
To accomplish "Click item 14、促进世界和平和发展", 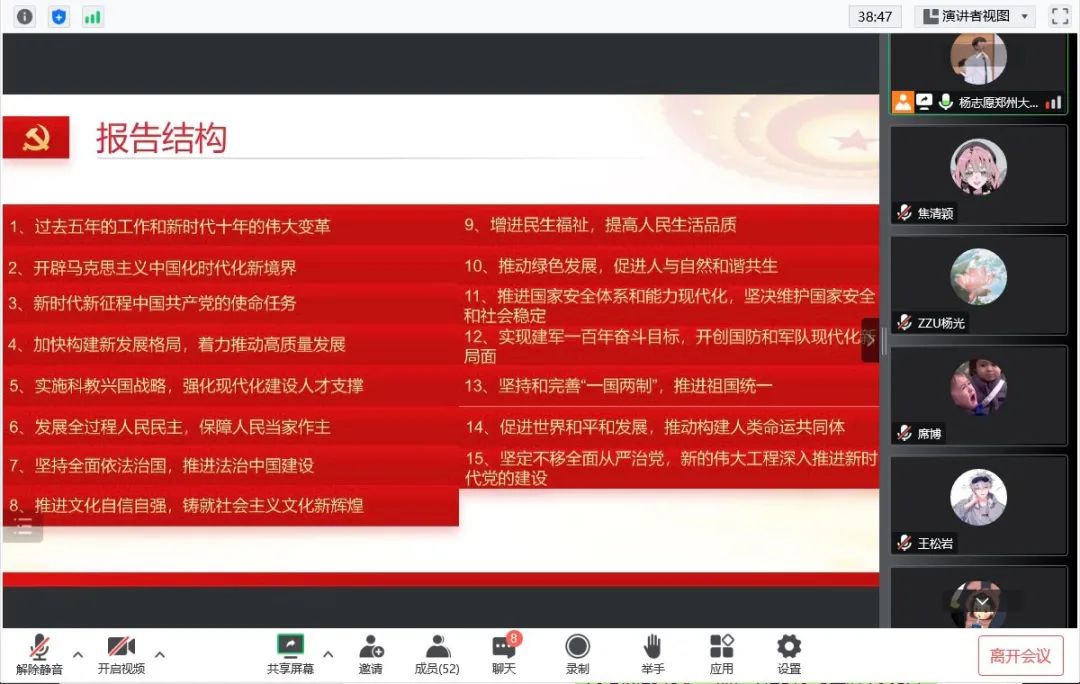I will (655, 427).
